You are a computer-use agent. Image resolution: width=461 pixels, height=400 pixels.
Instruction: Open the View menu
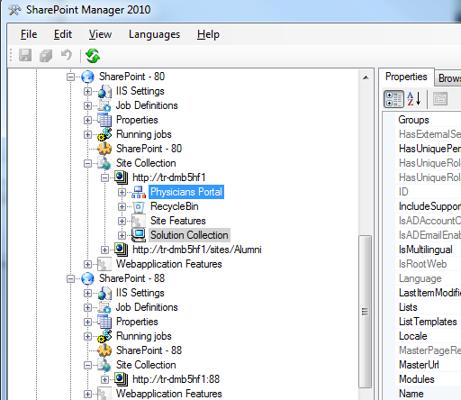pyautogui.click(x=100, y=34)
